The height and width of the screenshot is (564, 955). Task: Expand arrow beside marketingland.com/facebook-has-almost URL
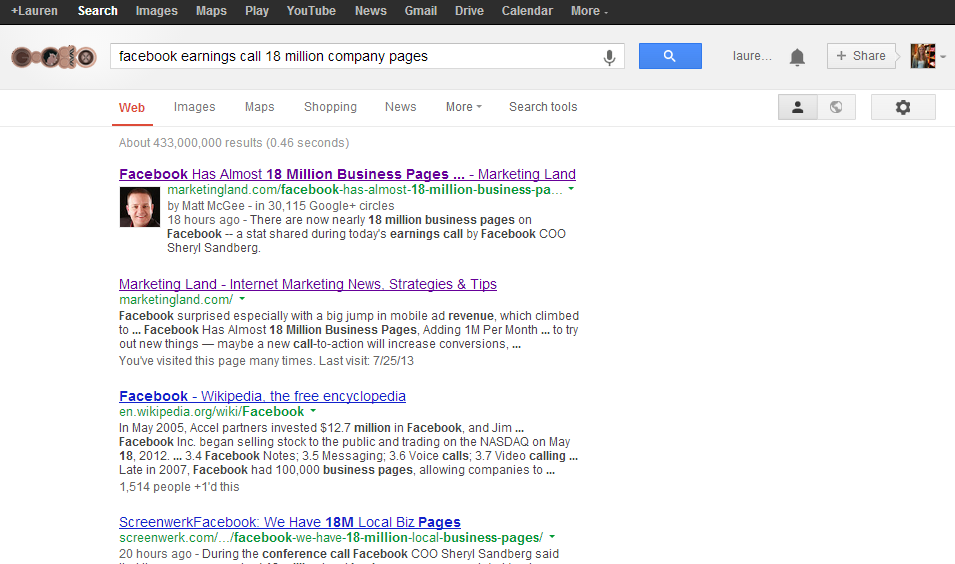point(571,189)
